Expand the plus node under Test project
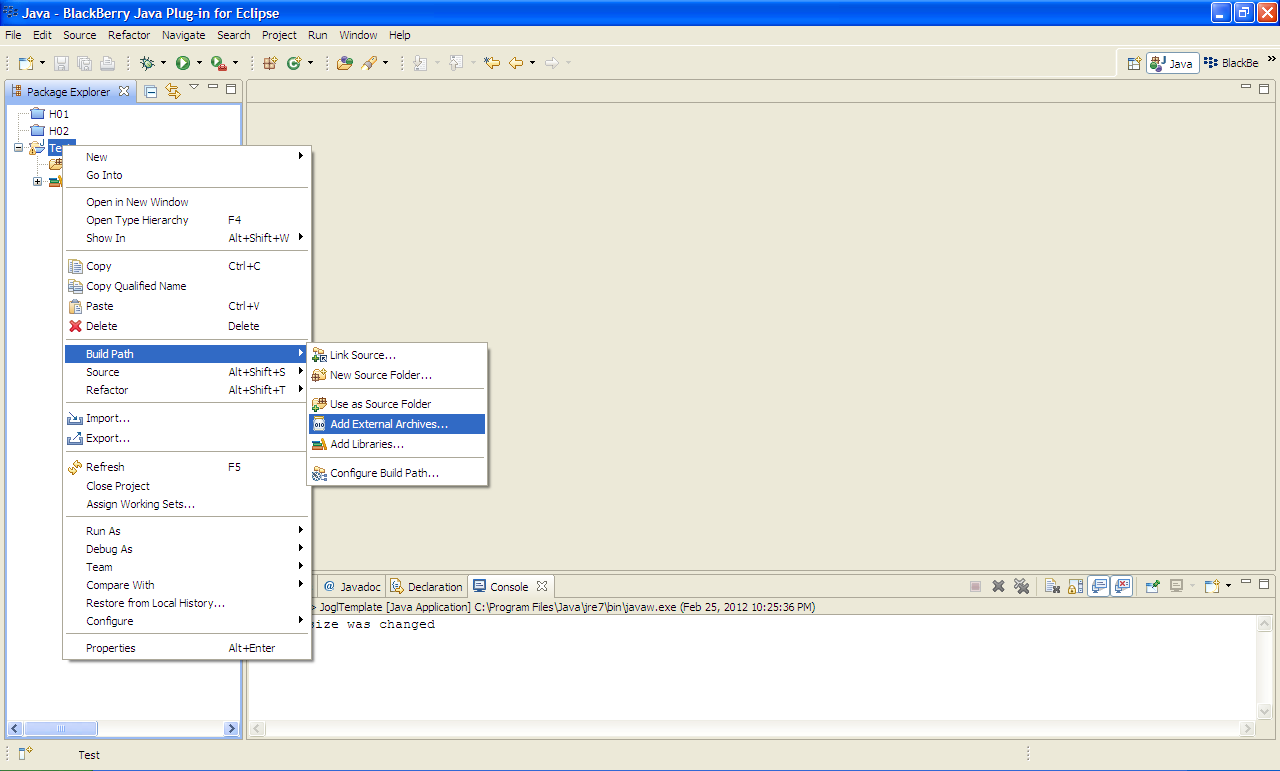The height and width of the screenshot is (771, 1280). point(37,181)
